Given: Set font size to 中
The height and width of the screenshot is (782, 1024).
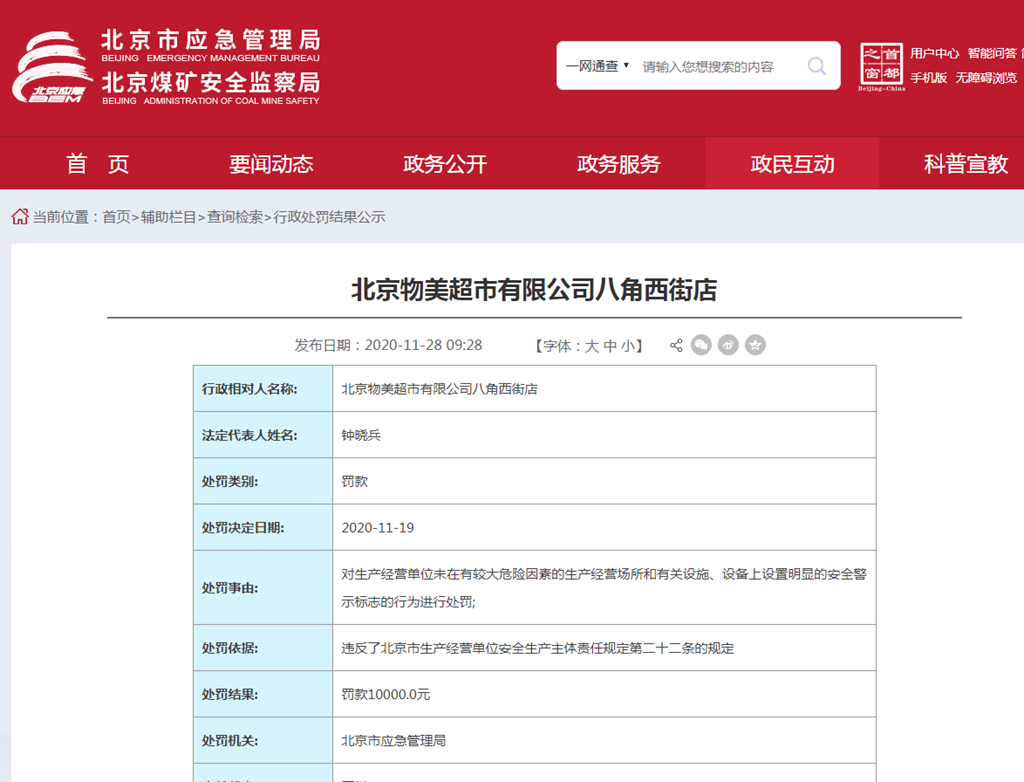Looking at the screenshot, I should click(610, 346).
